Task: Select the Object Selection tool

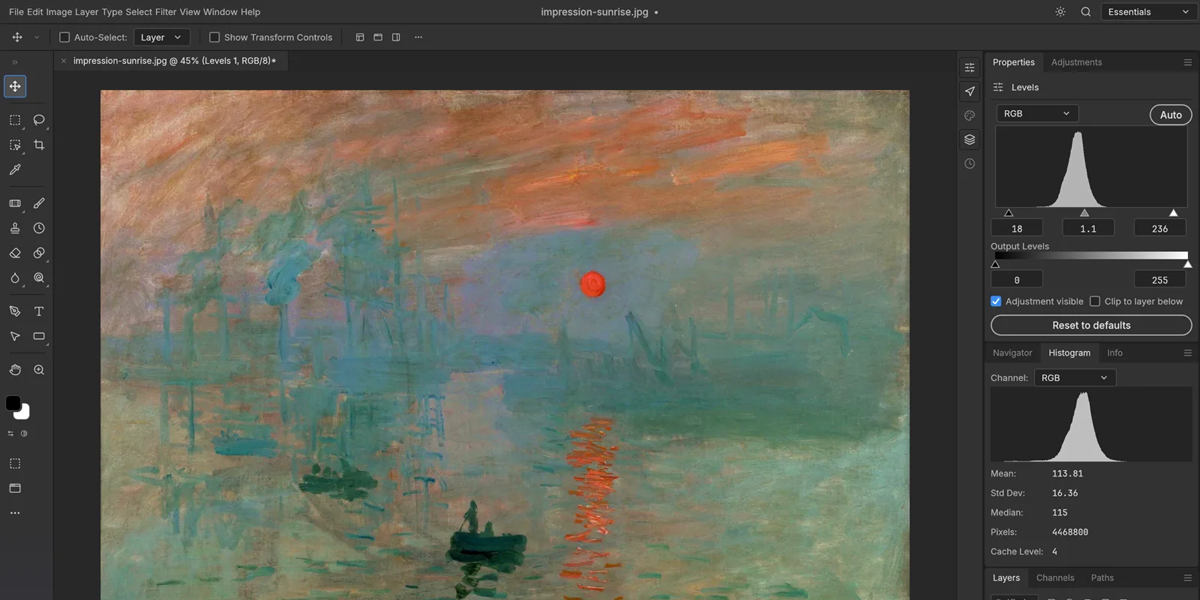Action: [15, 145]
